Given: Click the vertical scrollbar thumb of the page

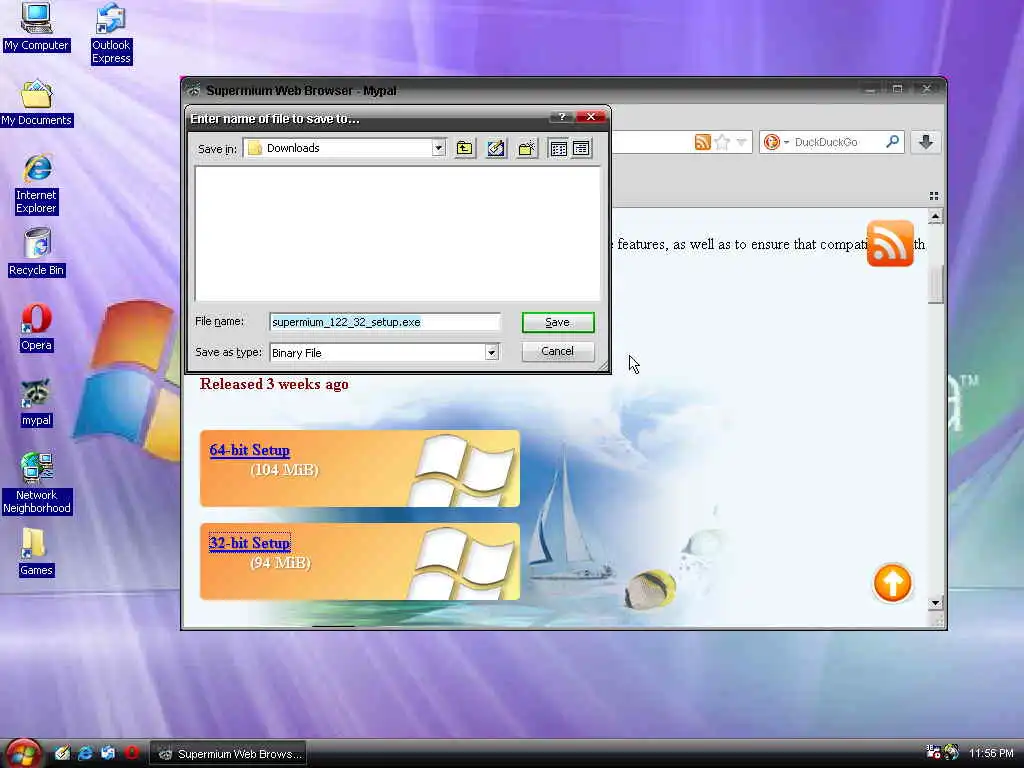Looking at the screenshot, I should 935,285.
